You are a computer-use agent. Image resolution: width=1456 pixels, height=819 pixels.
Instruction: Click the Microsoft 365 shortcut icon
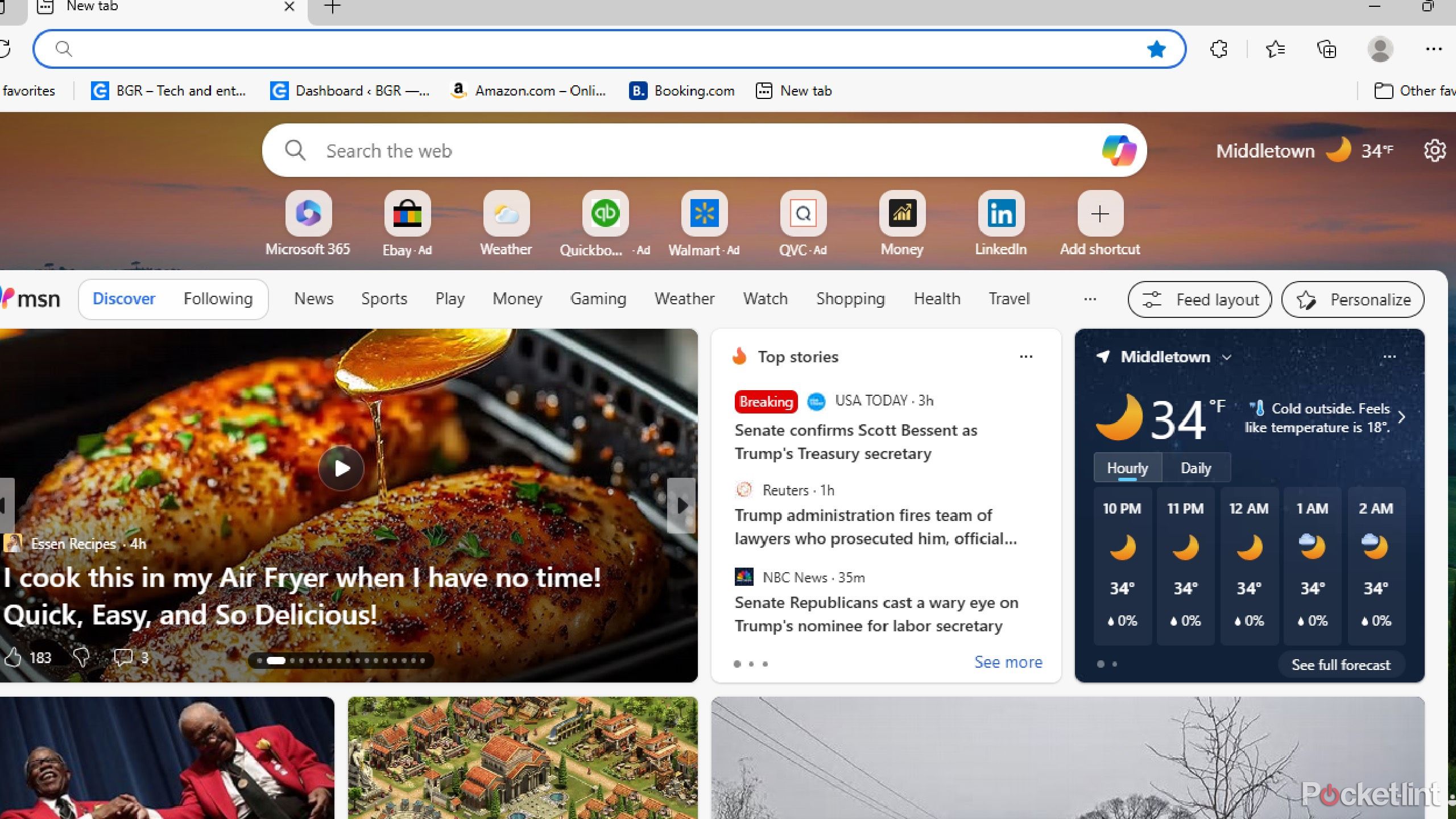pyautogui.click(x=307, y=213)
